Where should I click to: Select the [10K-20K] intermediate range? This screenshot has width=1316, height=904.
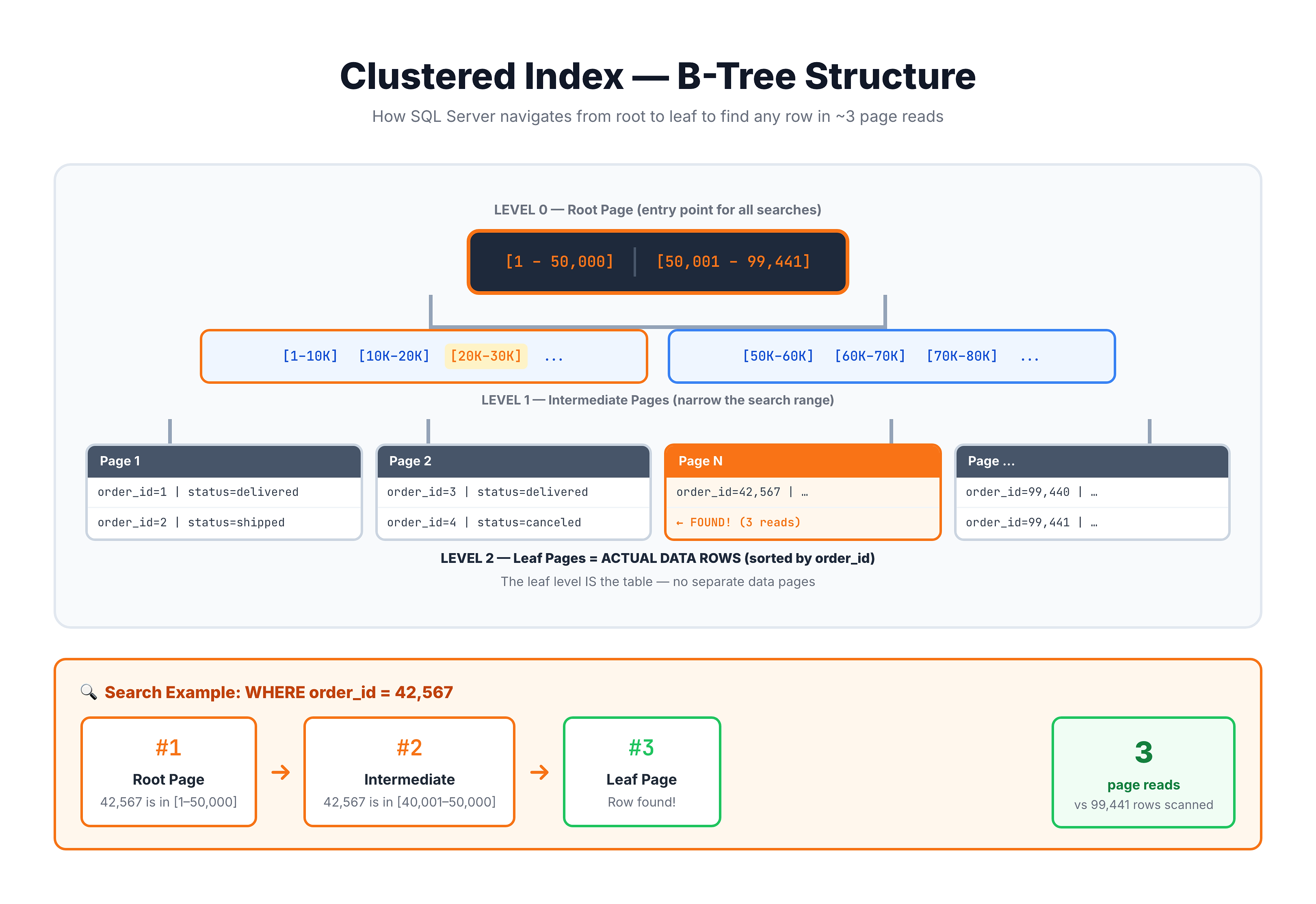pyautogui.click(x=394, y=356)
